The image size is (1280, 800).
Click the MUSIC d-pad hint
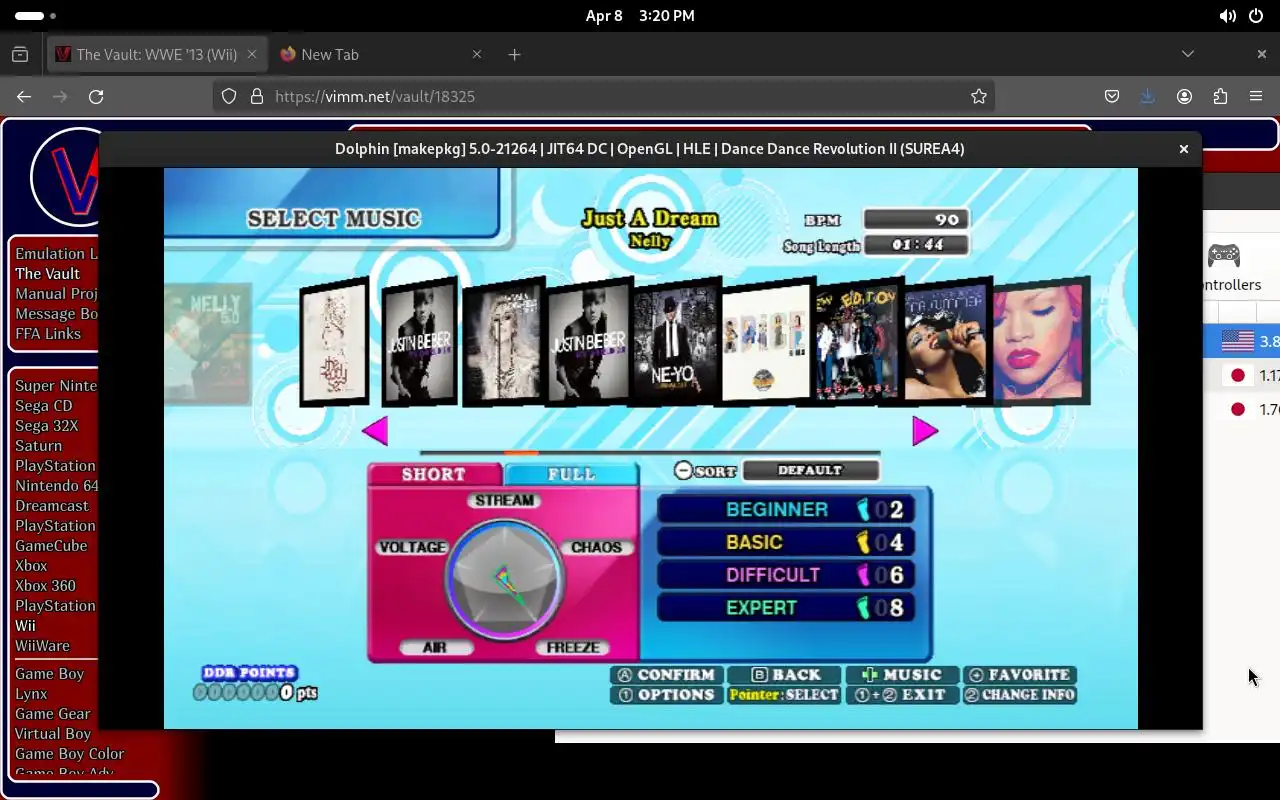(902, 675)
